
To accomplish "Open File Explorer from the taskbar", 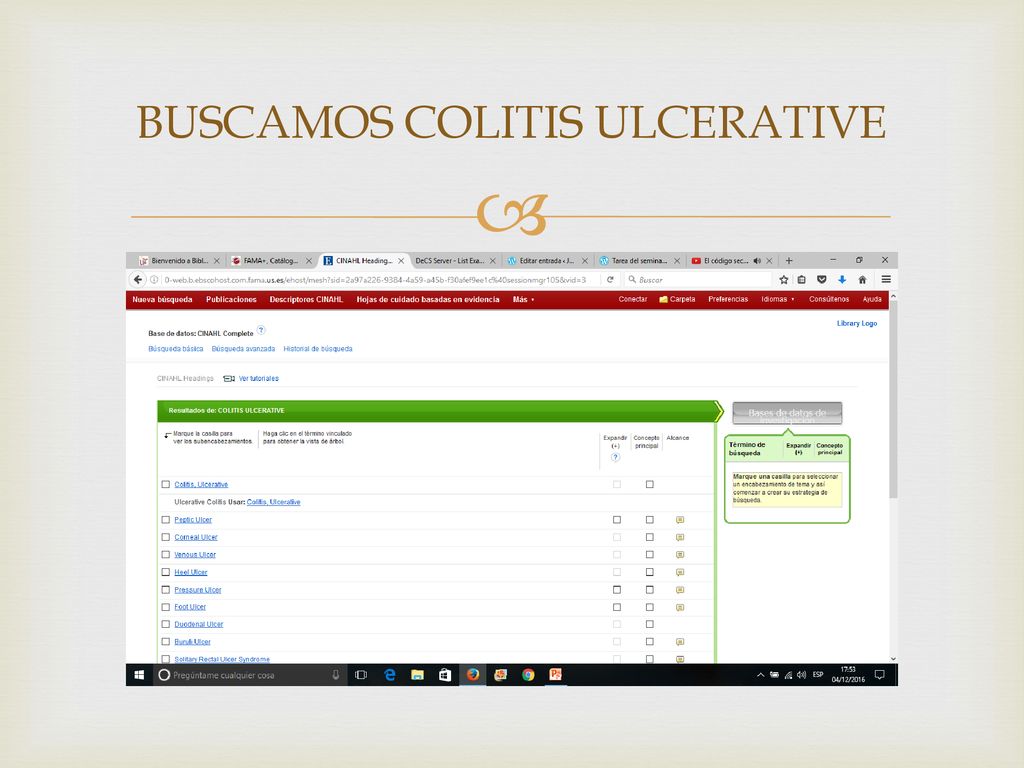I will coord(417,675).
